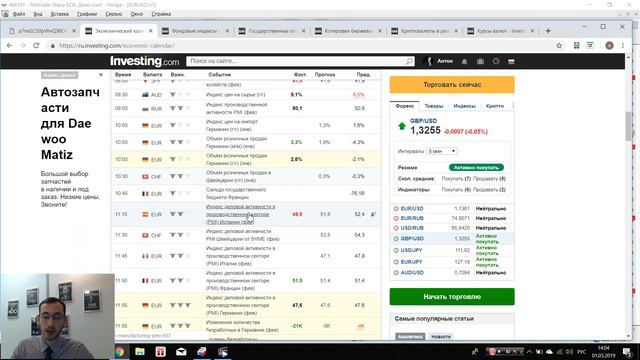Select Товары tab in quotes widget
The image size is (640, 360).
(433, 106)
